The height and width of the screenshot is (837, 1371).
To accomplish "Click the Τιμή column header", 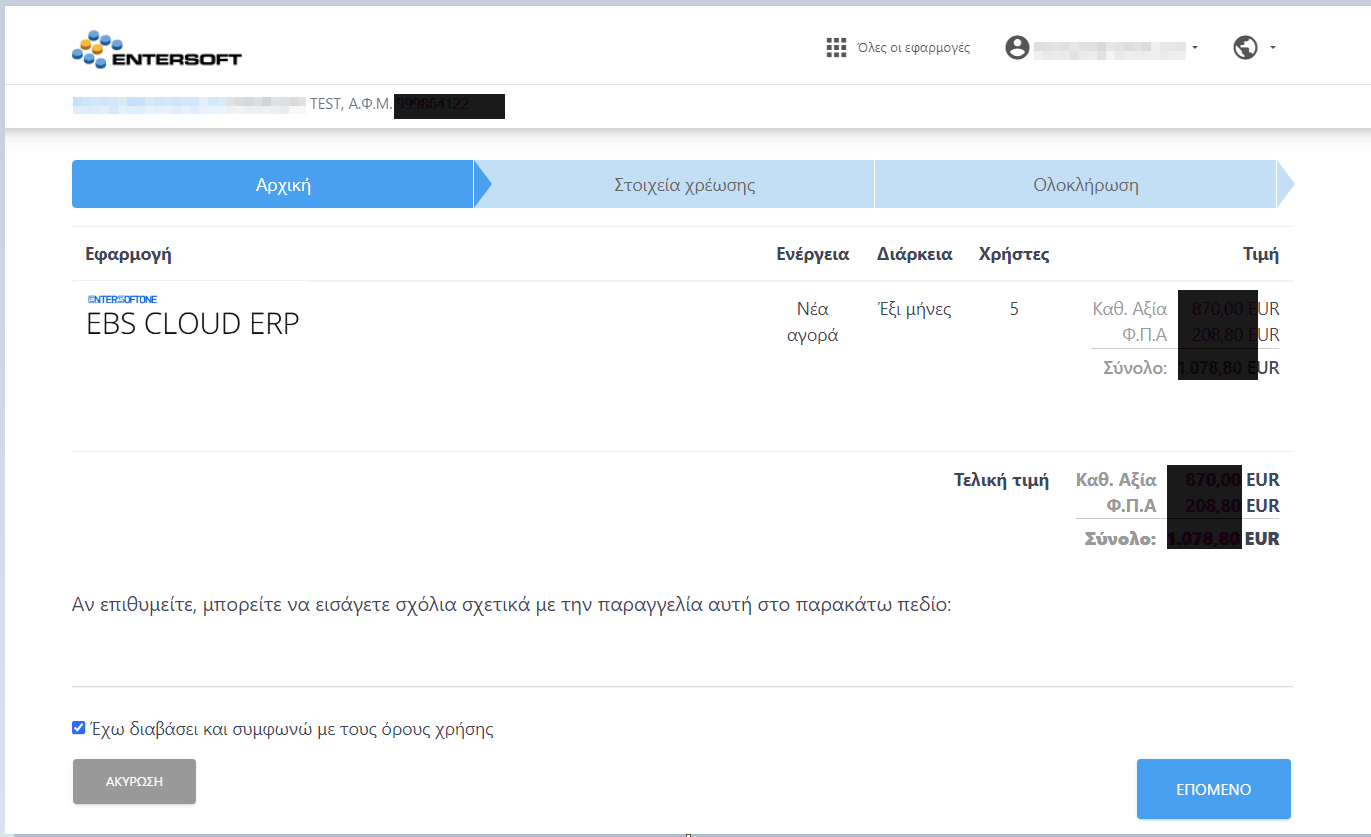I will point(1261,254).
